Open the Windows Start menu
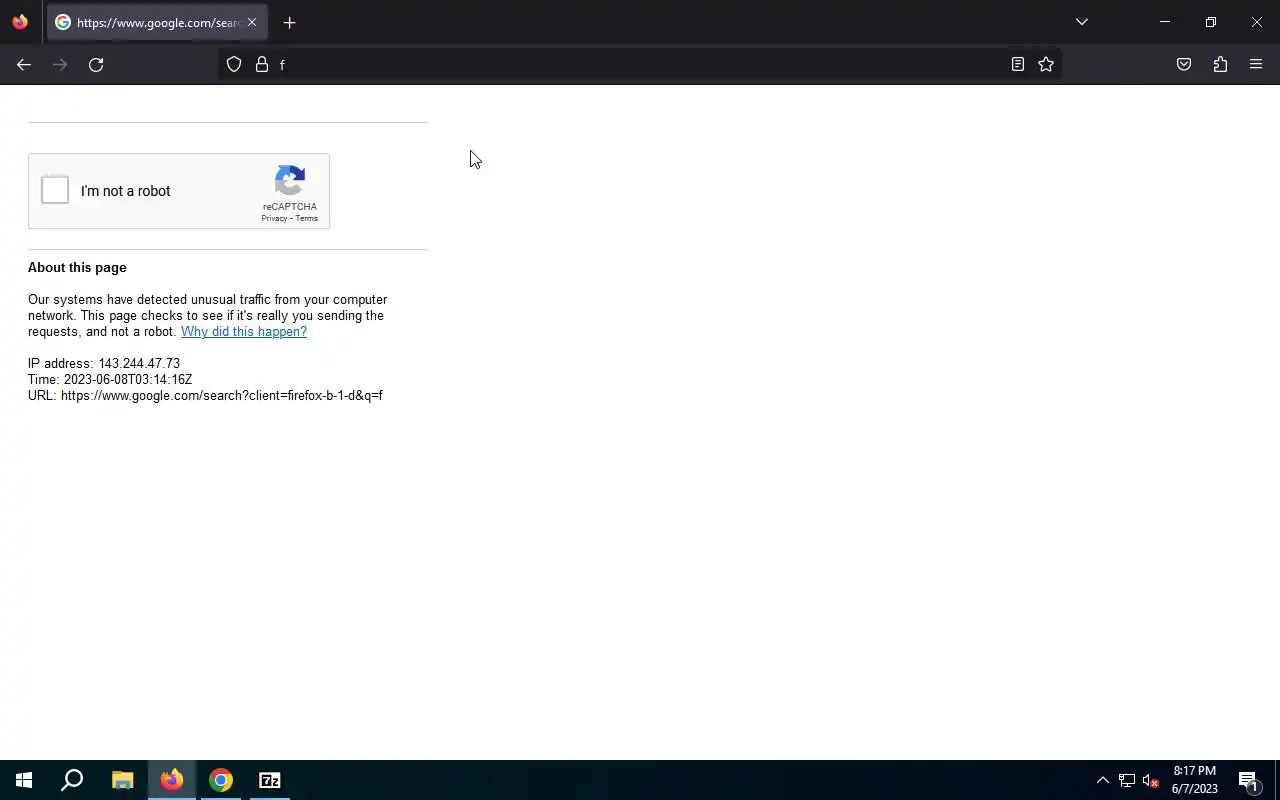This screenshot has width=1280, height=800. [x=24, y=780]
